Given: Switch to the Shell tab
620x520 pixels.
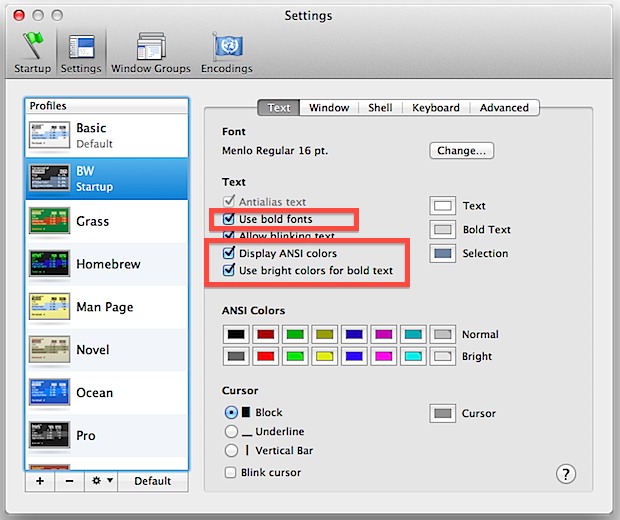Looking at the screenshot, I should (380, 108).
